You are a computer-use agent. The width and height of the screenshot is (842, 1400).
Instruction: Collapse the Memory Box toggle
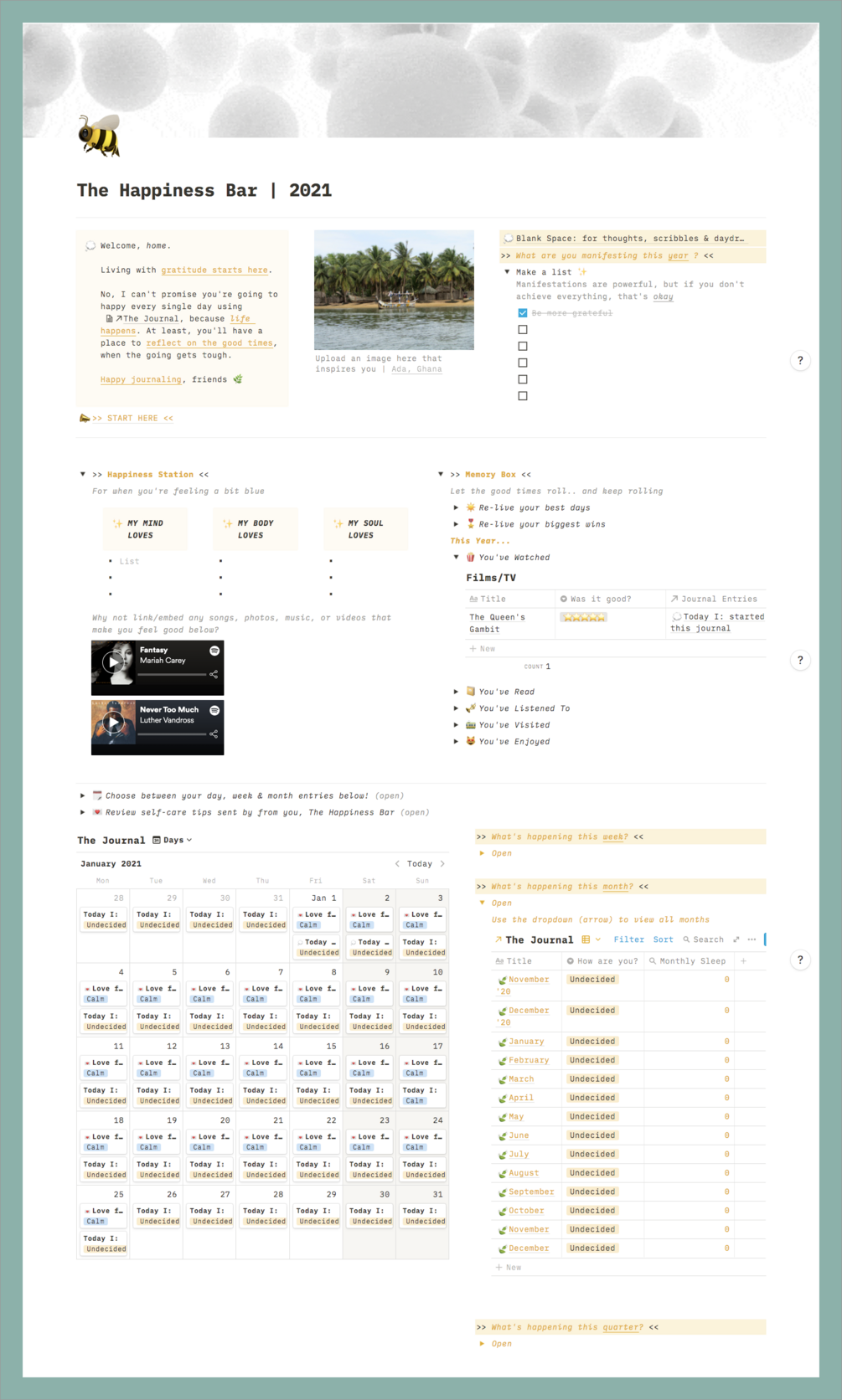pyautogui.click(x=441, y=475)
